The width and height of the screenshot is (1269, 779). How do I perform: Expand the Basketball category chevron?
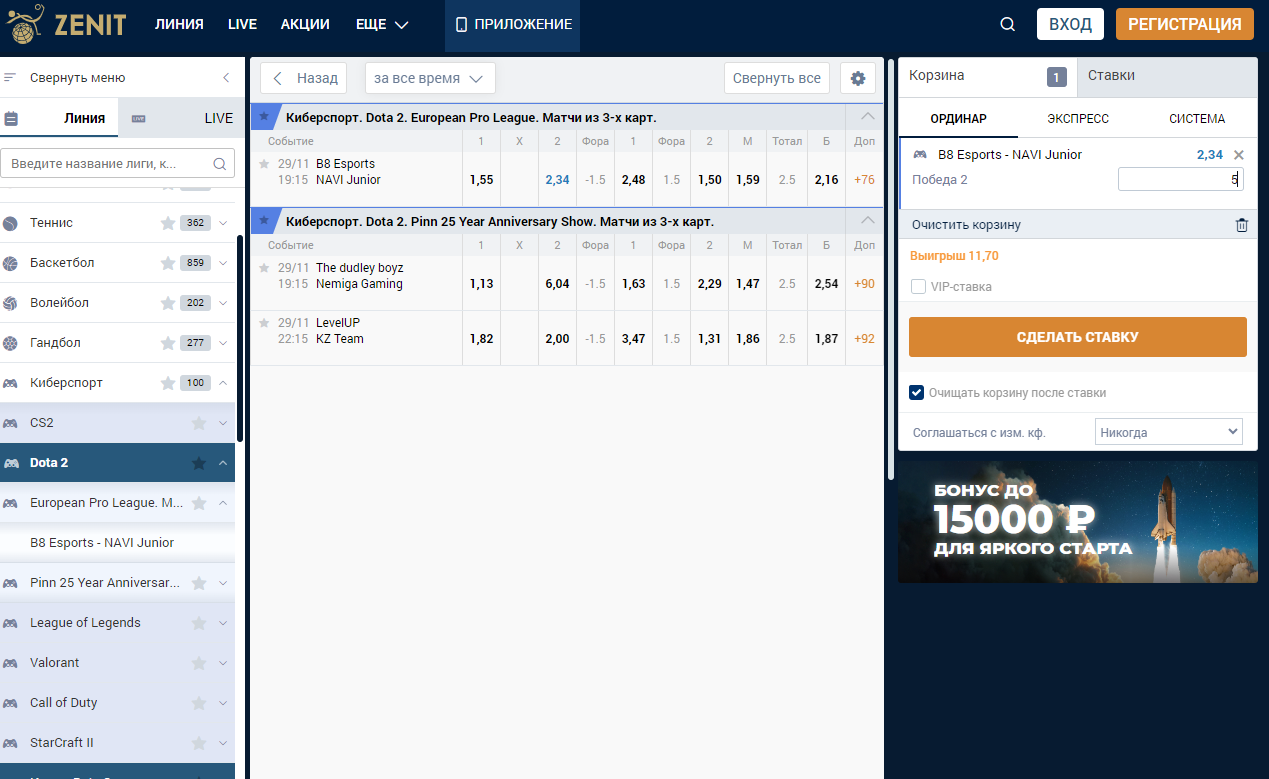point(223,263)
